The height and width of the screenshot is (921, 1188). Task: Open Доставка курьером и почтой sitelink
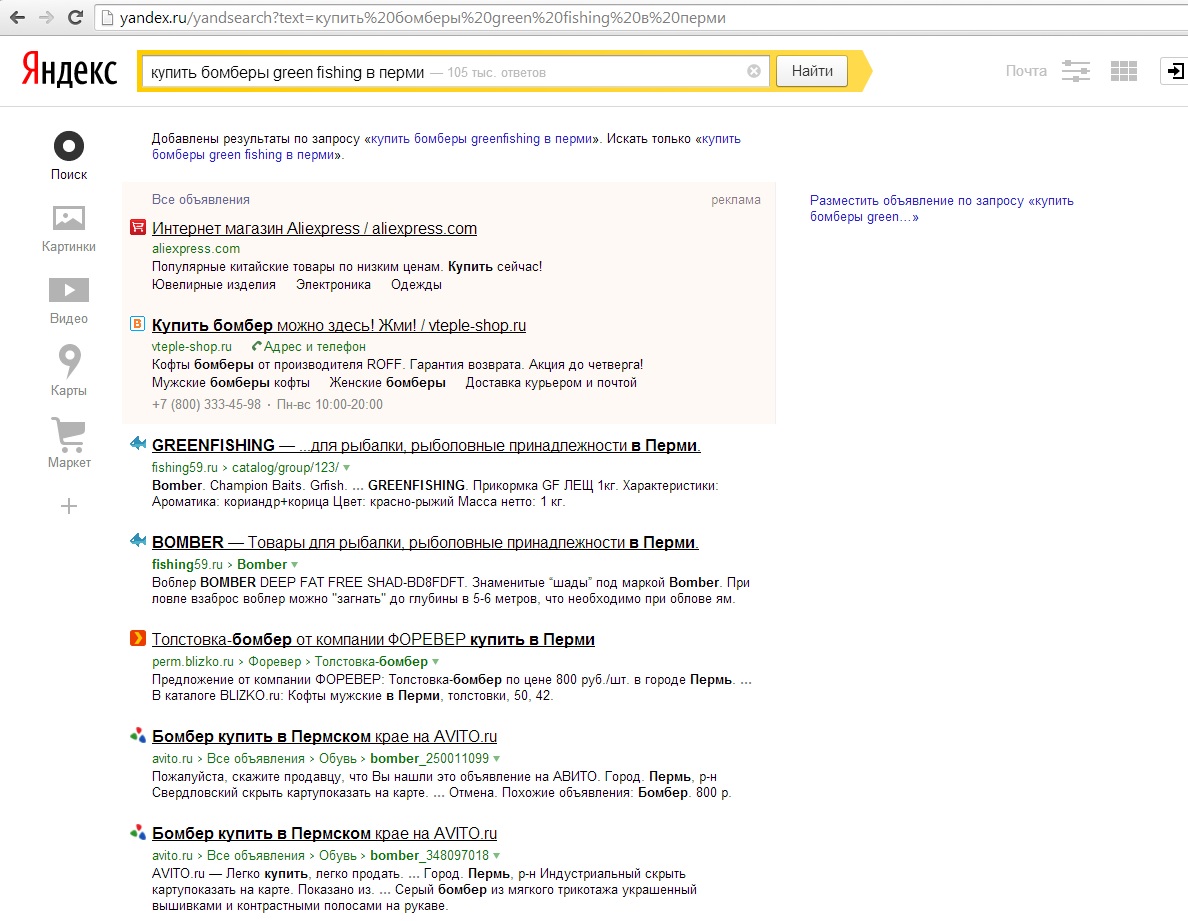(x=551, y=383)
